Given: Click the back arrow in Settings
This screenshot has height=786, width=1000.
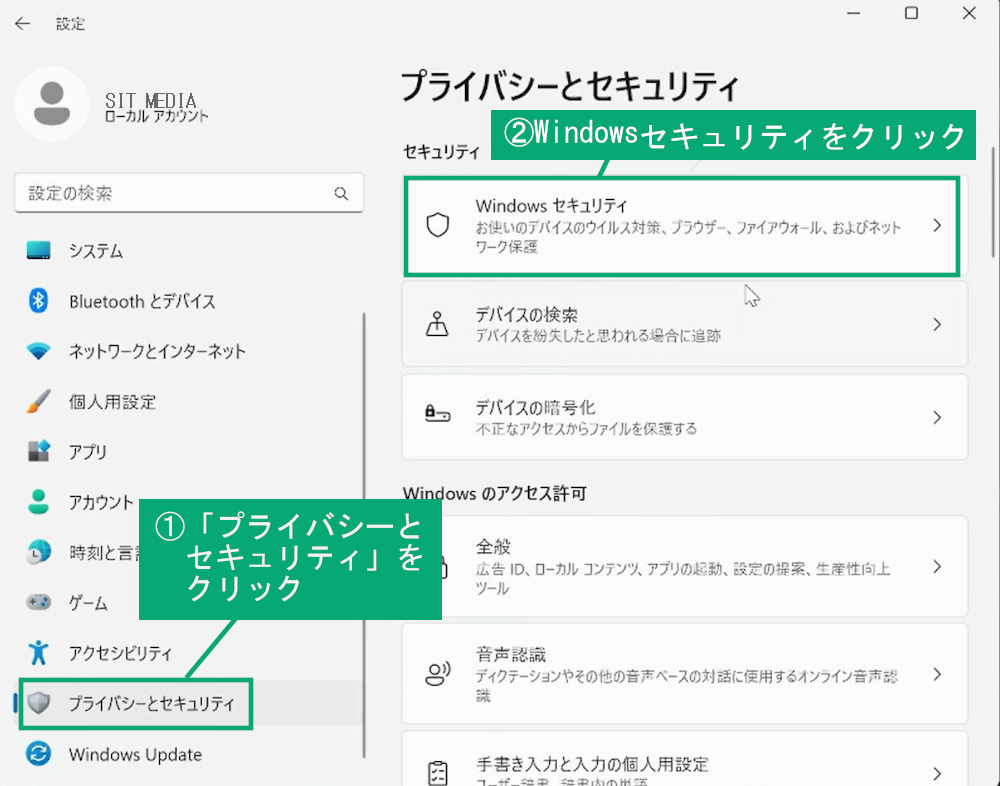Looking at the screenshot, I should tap(23, 24).
